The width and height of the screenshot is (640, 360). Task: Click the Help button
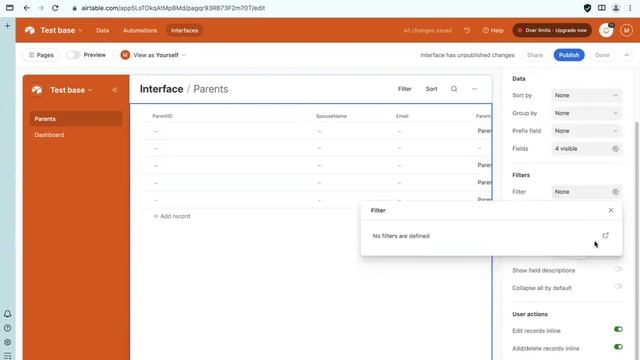(493, 30)
